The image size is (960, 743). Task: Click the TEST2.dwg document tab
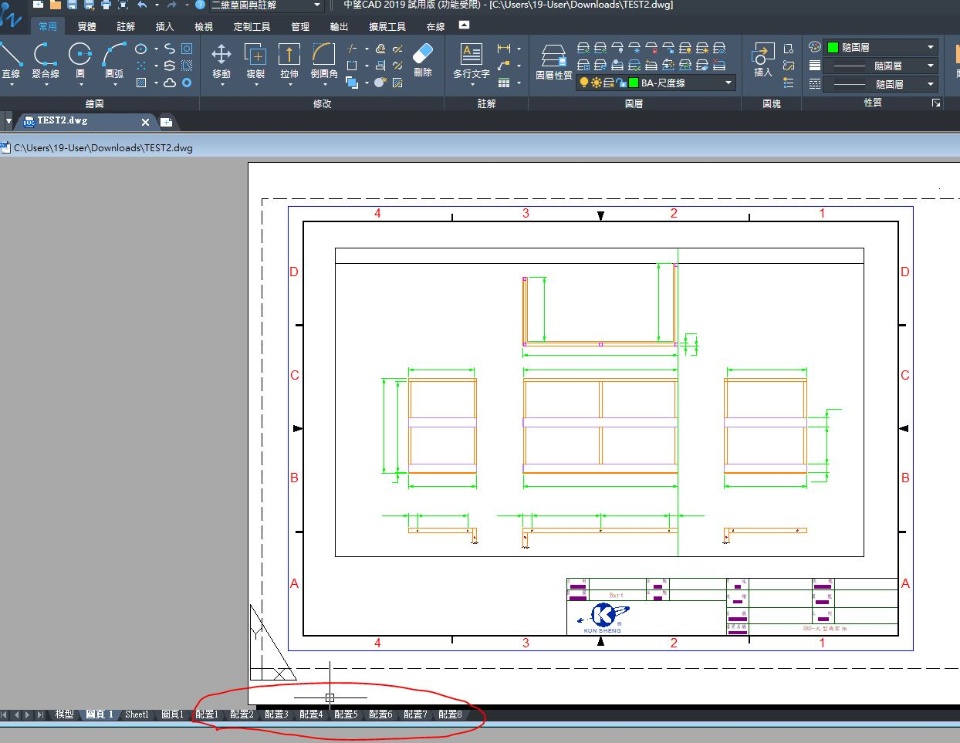point(85,121)
